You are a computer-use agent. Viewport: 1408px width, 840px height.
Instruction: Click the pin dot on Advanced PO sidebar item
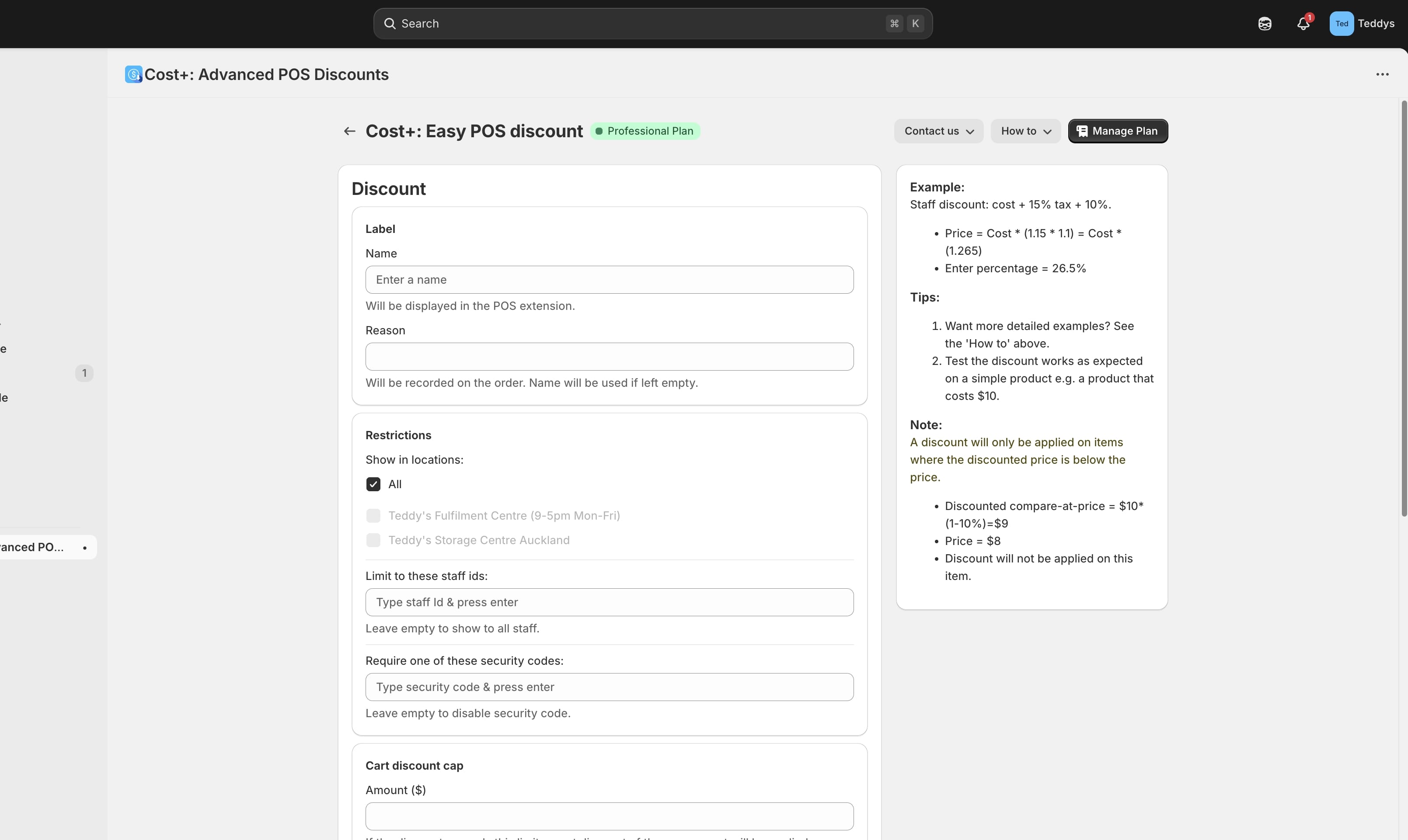click(85, 547)
